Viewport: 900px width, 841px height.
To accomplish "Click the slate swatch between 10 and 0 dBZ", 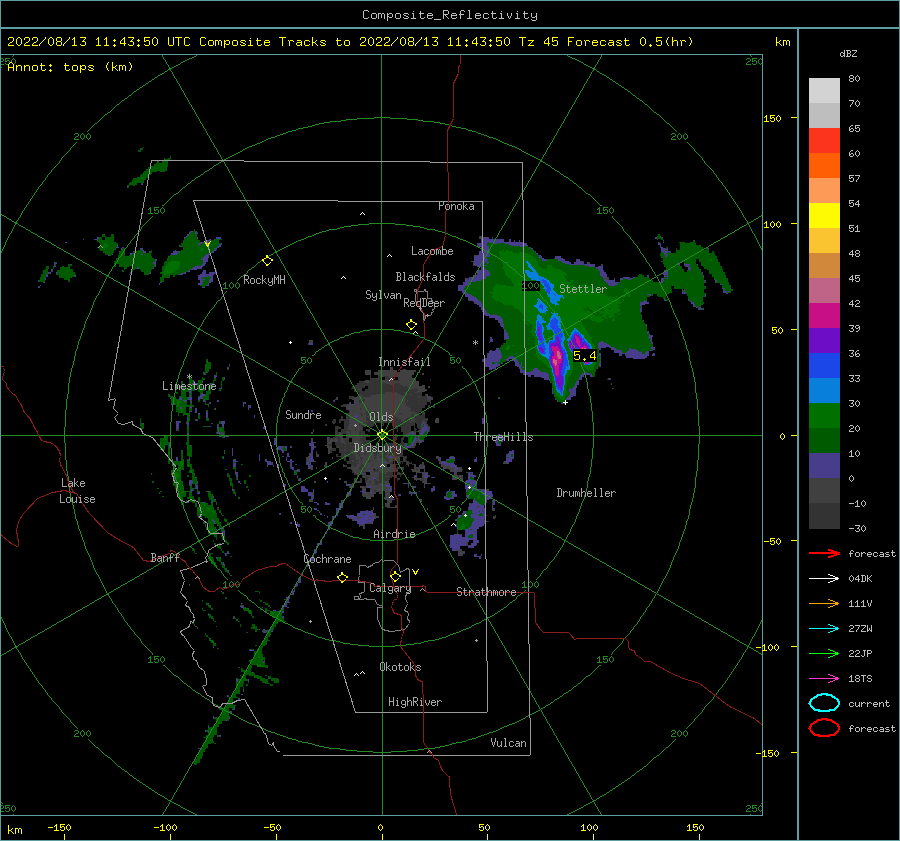I will (x=824, y=466).
